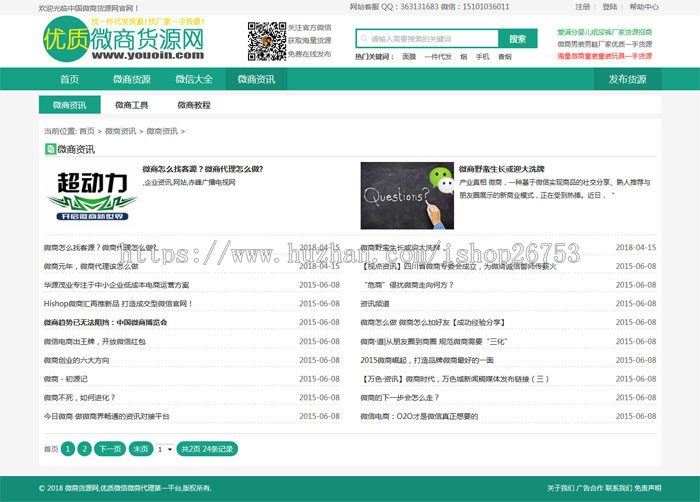This screenshot has width=700, height=502.
Task: Click 发布货源 in the navigation bar
Action: point(627,79)
